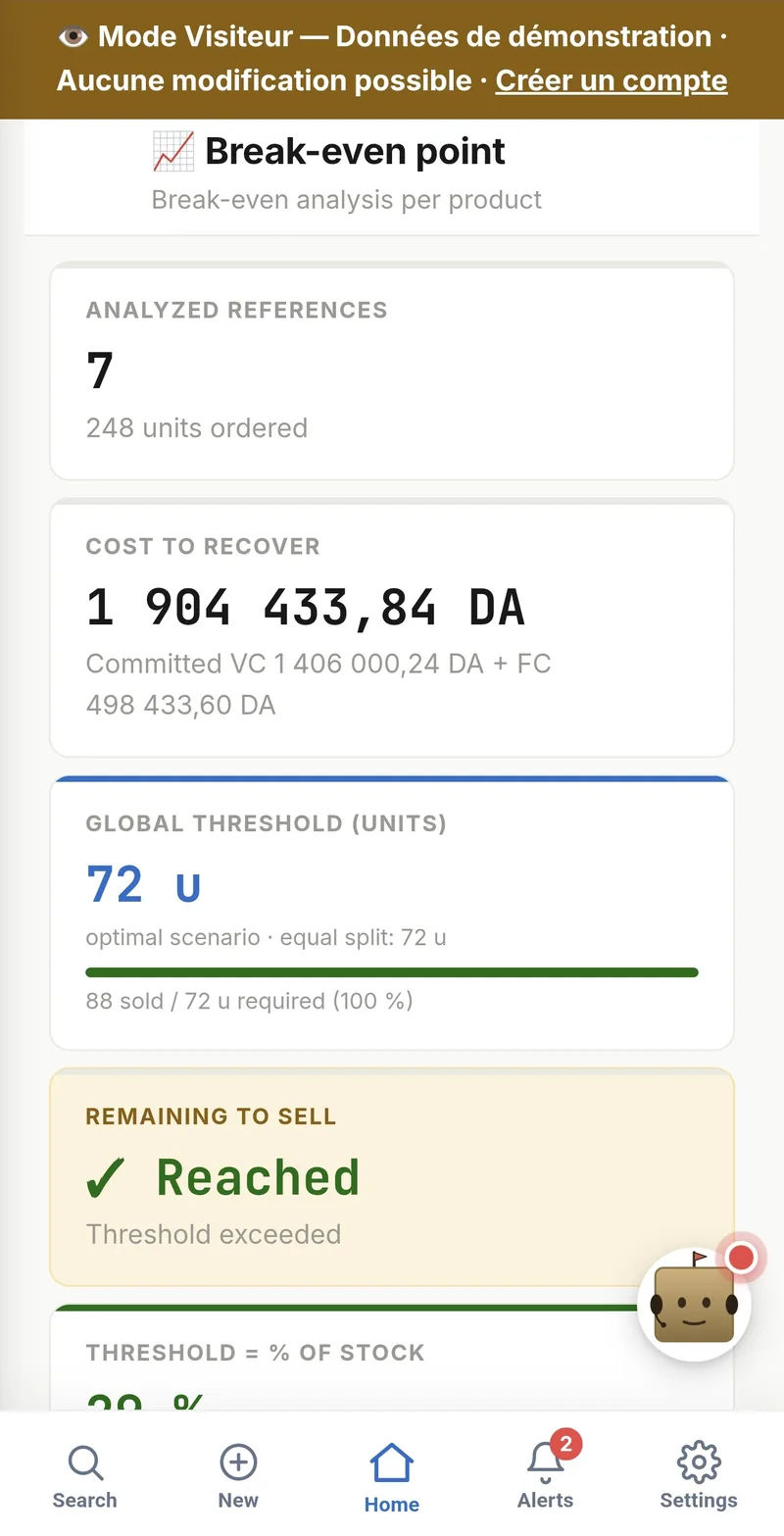Tap the alerts badge showing 2
The height and width of the screenshot is (1536, 784).
pyautogui.click(x=566, y=1443)
